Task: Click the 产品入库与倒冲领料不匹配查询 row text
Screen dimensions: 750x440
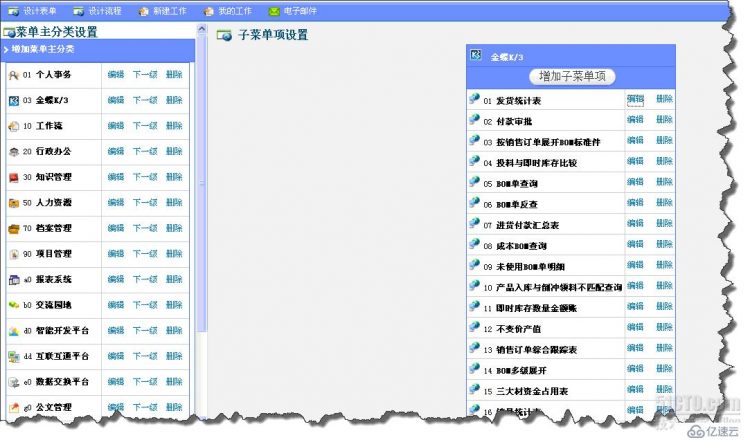Action: [559, 287]
